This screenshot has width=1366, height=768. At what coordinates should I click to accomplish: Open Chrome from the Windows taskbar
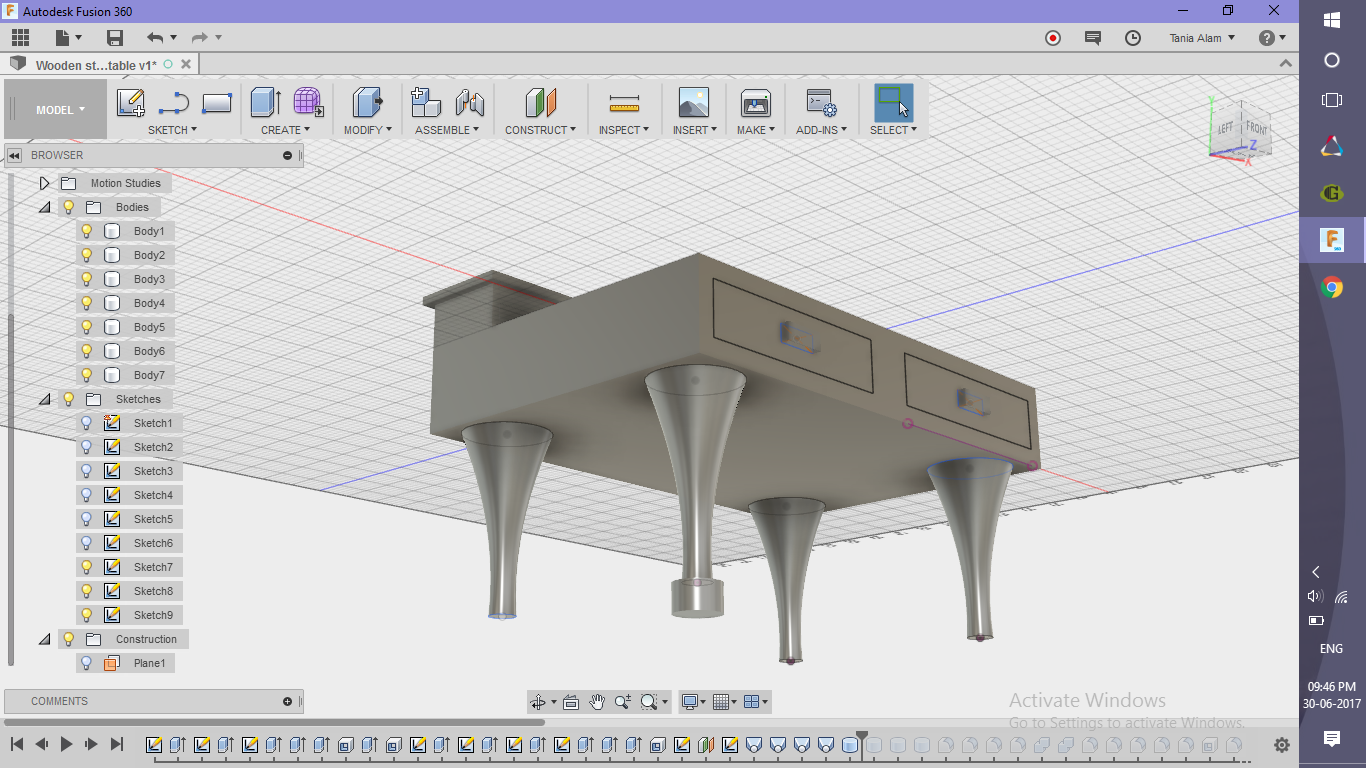1332,288
